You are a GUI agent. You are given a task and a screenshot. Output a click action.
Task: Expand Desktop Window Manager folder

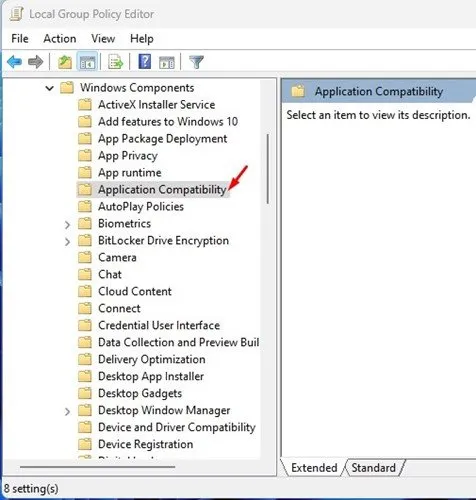(x=67, y=412)
